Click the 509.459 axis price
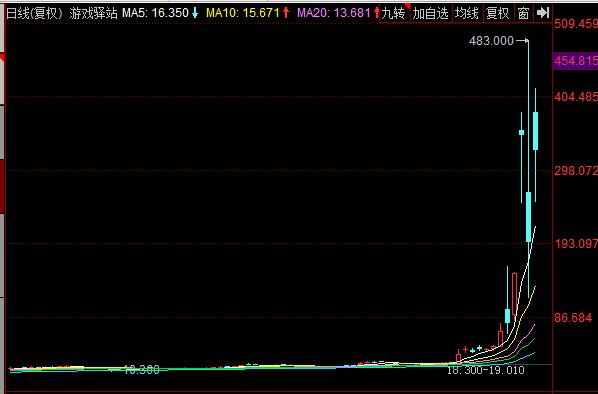The height and width of the screenshot is (394, 598). click(x=576, y=24)
